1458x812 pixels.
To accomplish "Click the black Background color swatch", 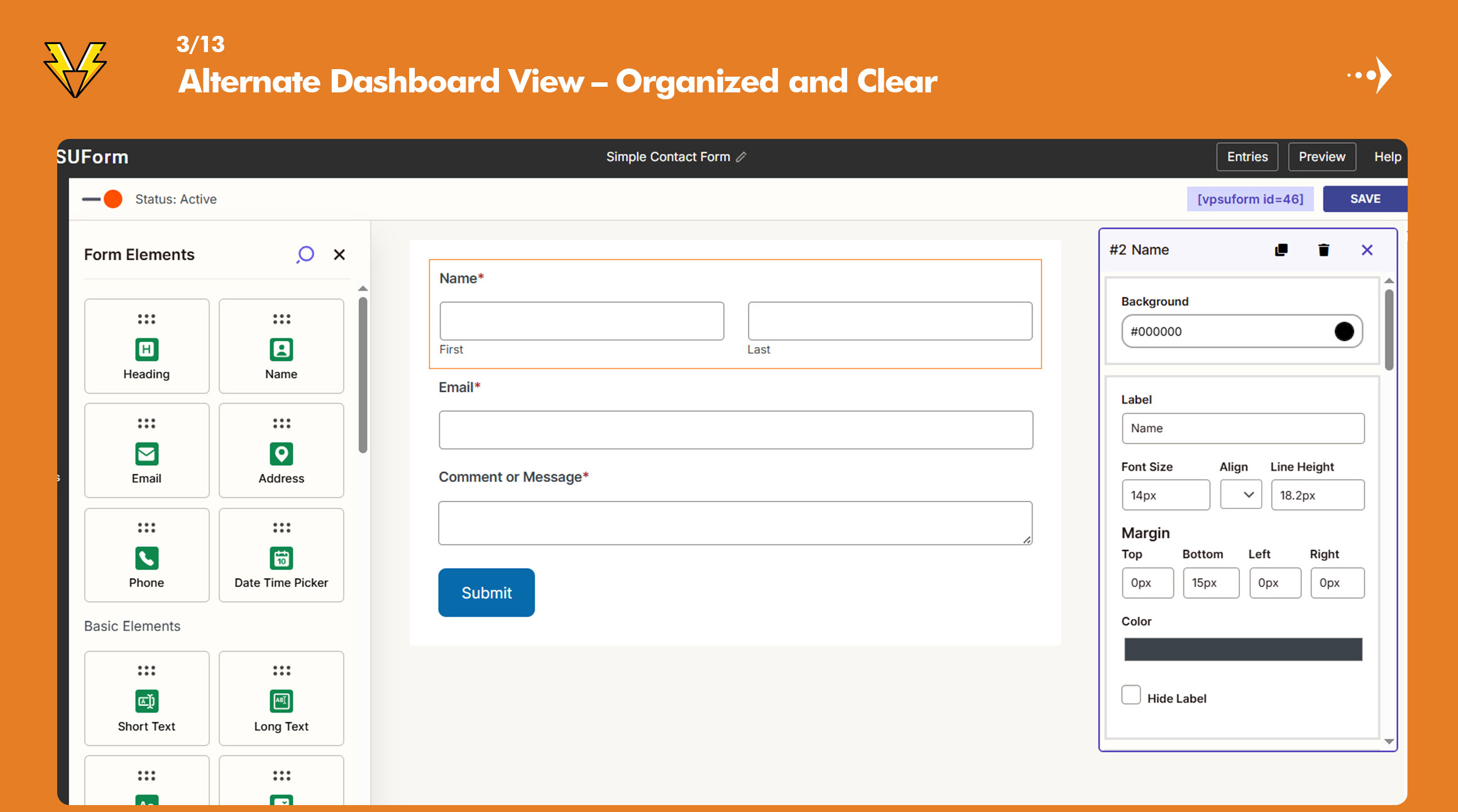I will (x=1344, y=331).
